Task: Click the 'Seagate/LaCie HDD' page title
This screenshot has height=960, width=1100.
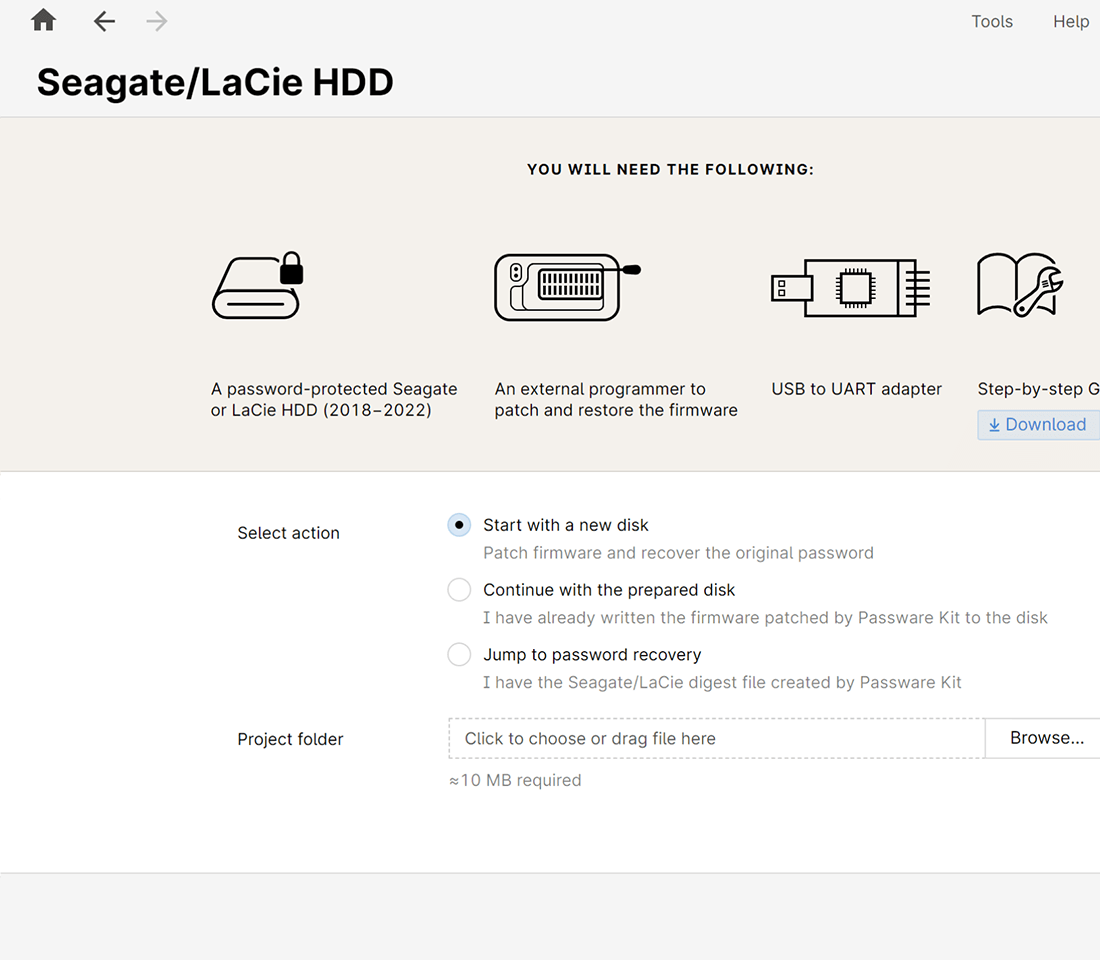Action: [215, 82]
